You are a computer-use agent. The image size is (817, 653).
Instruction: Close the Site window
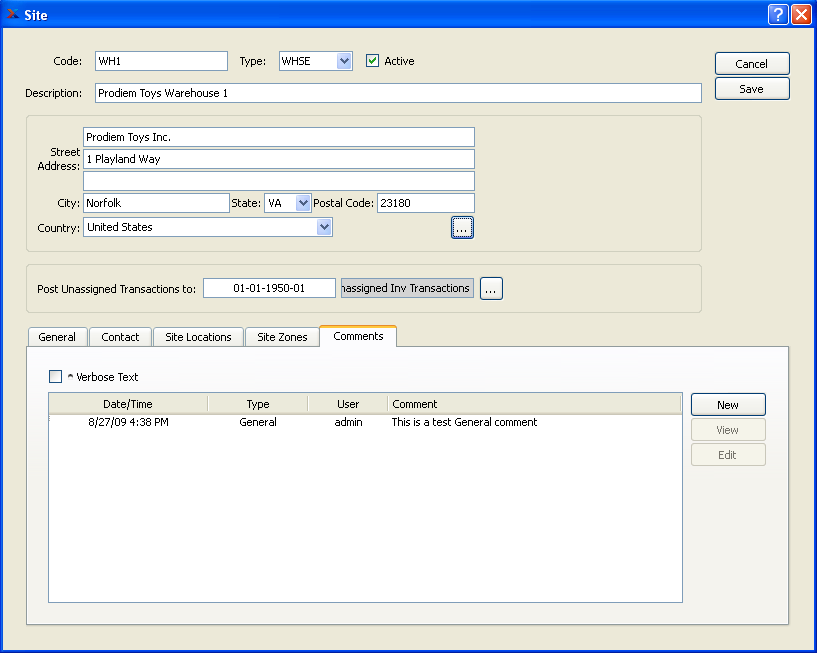801,15
